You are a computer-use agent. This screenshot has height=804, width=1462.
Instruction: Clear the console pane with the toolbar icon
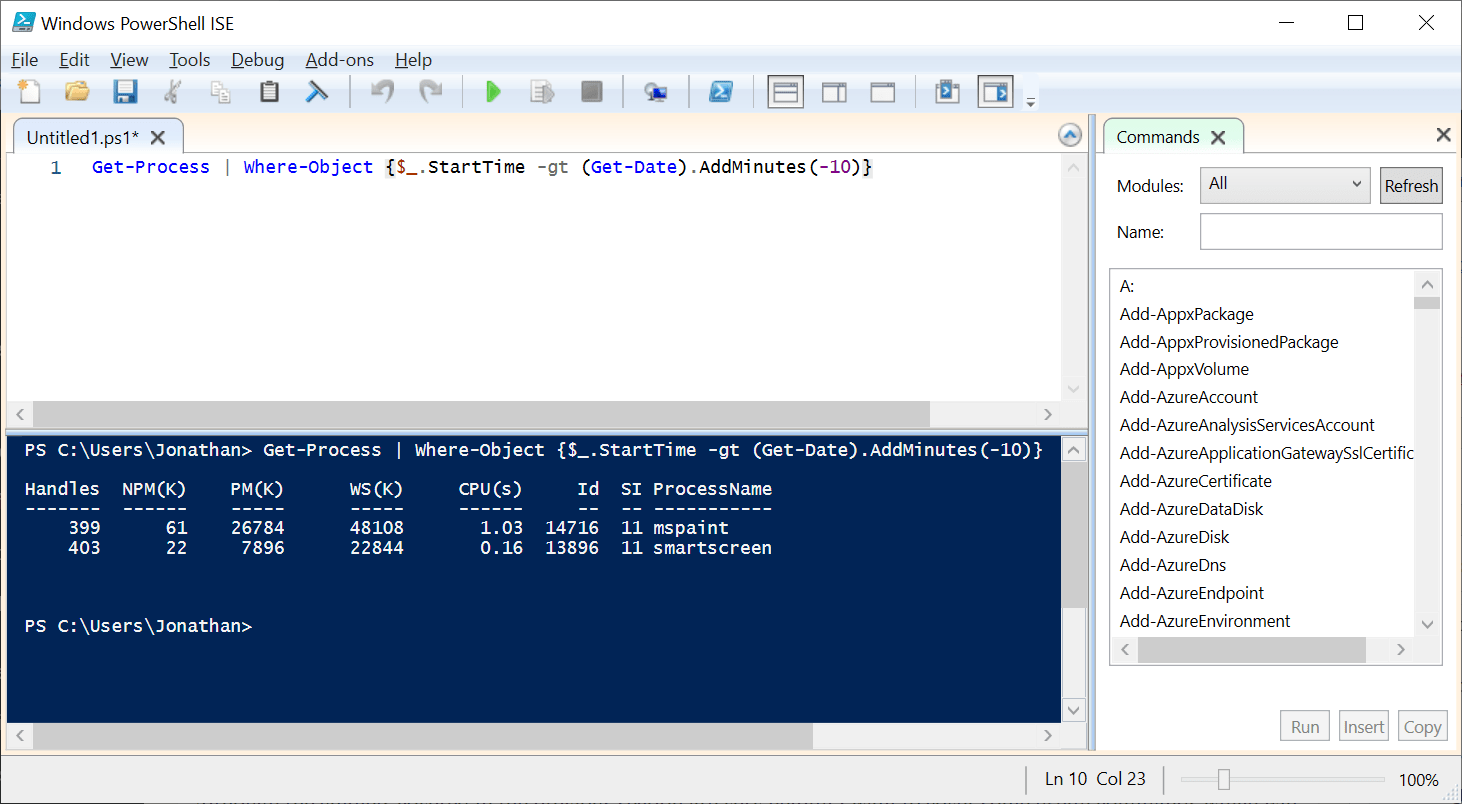(317, 92)
